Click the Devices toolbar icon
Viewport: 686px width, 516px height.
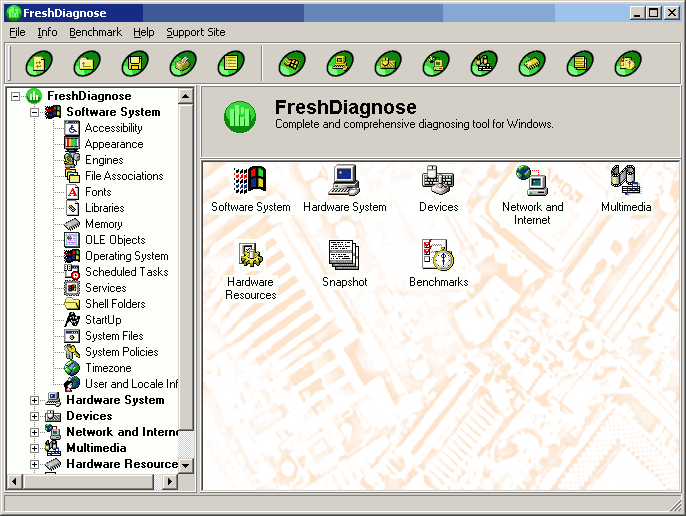[388, 63]
